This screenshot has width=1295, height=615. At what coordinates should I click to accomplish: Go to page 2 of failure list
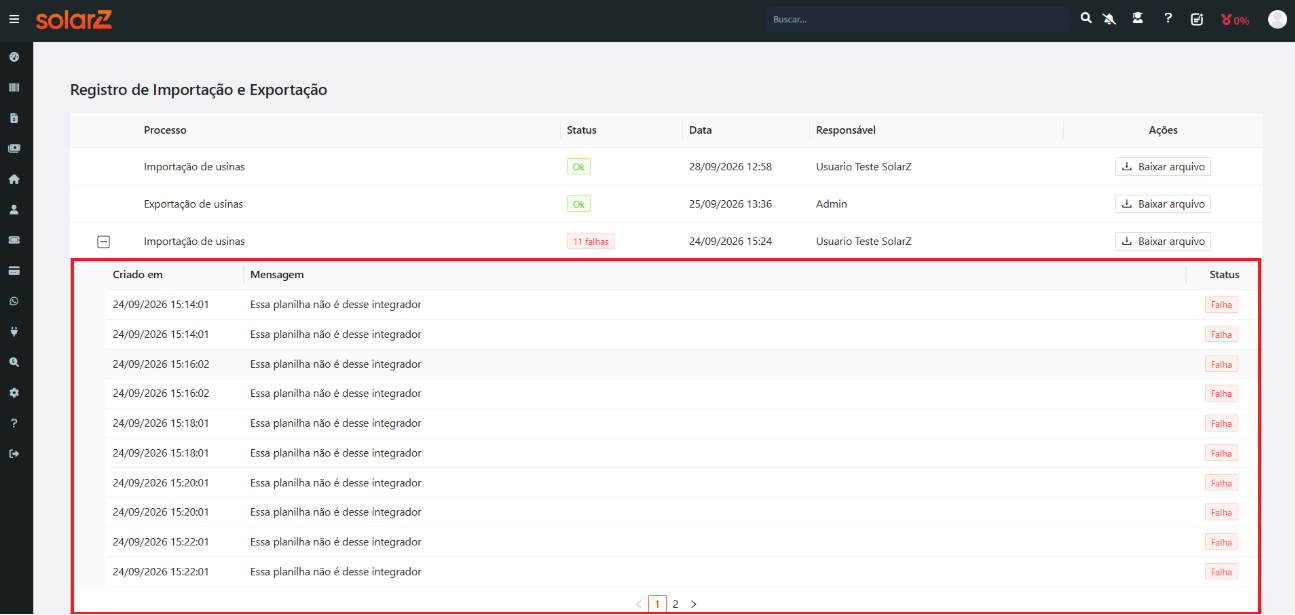point(676,604)
